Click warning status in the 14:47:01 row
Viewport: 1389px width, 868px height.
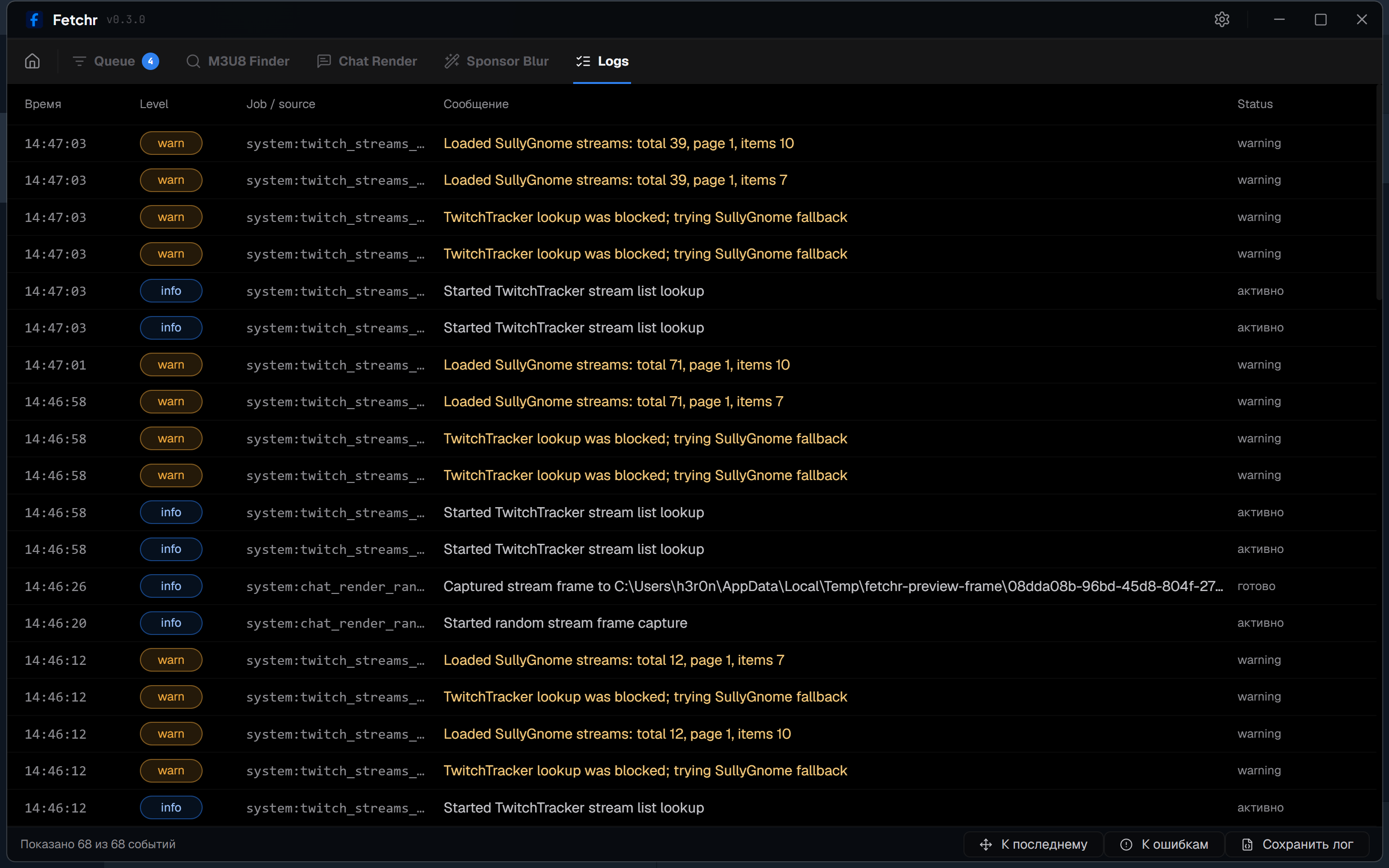[1259, 365]
